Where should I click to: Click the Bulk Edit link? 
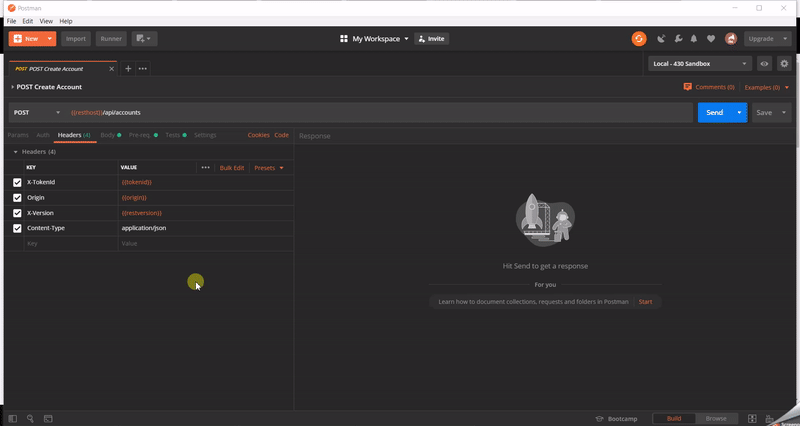click(232, 168)
